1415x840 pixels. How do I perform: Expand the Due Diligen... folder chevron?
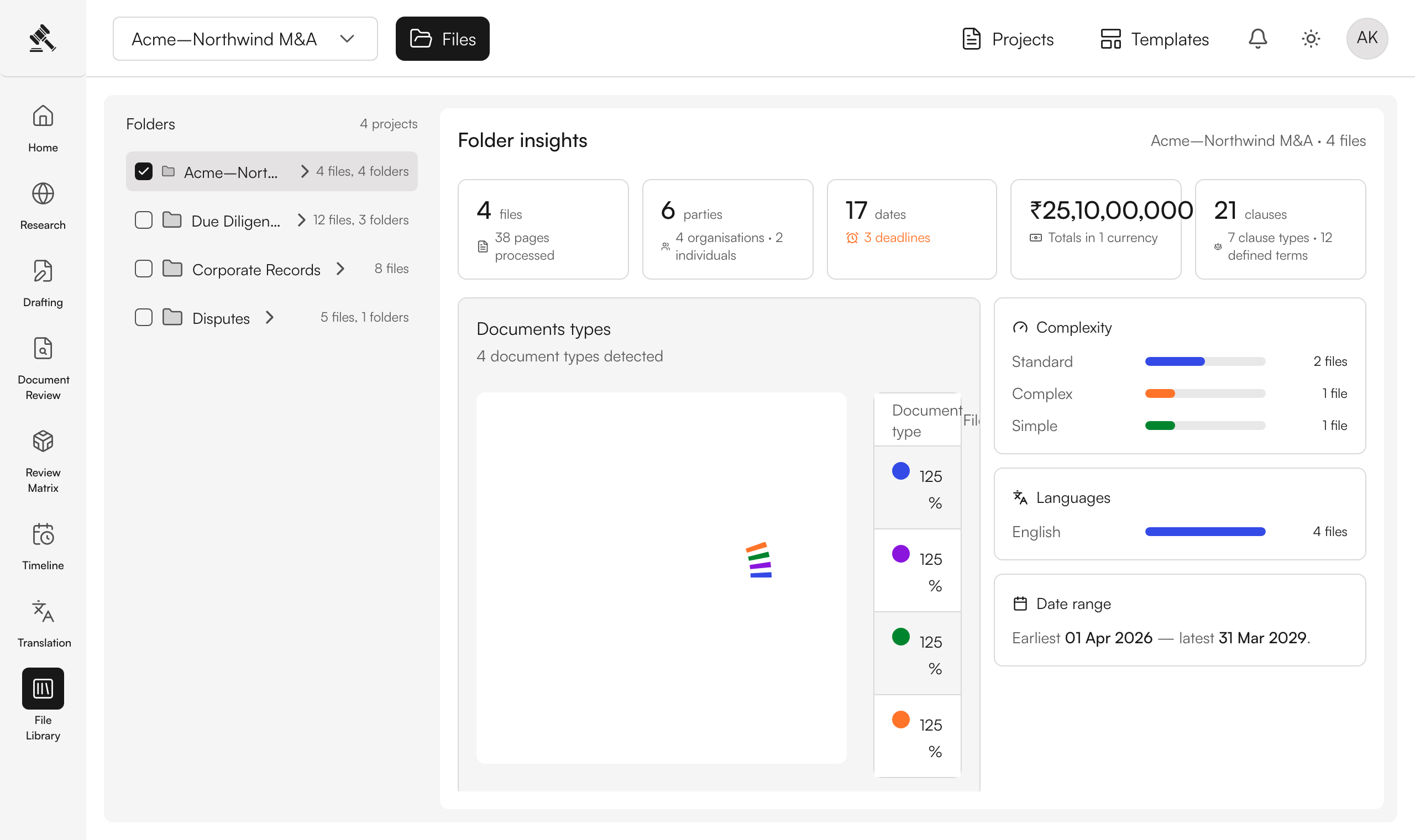[301, 219]
